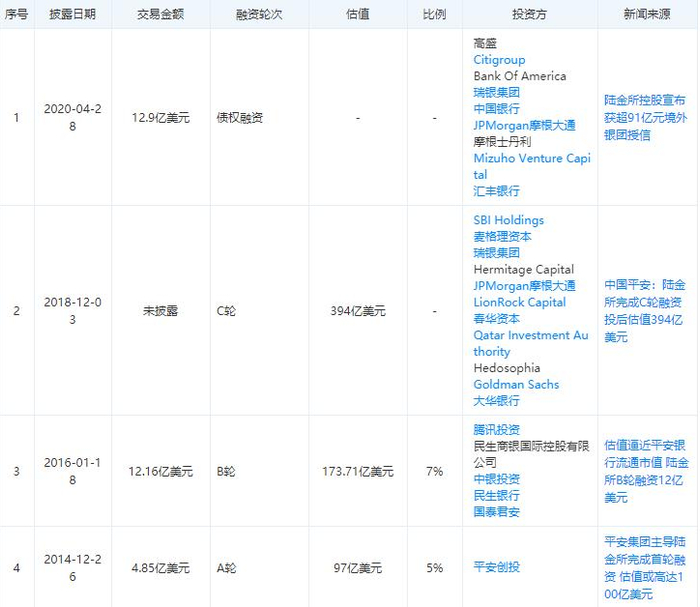700x607 pixels.
Task: Click the 高盛 investor text
Action: tap(485, 43)
